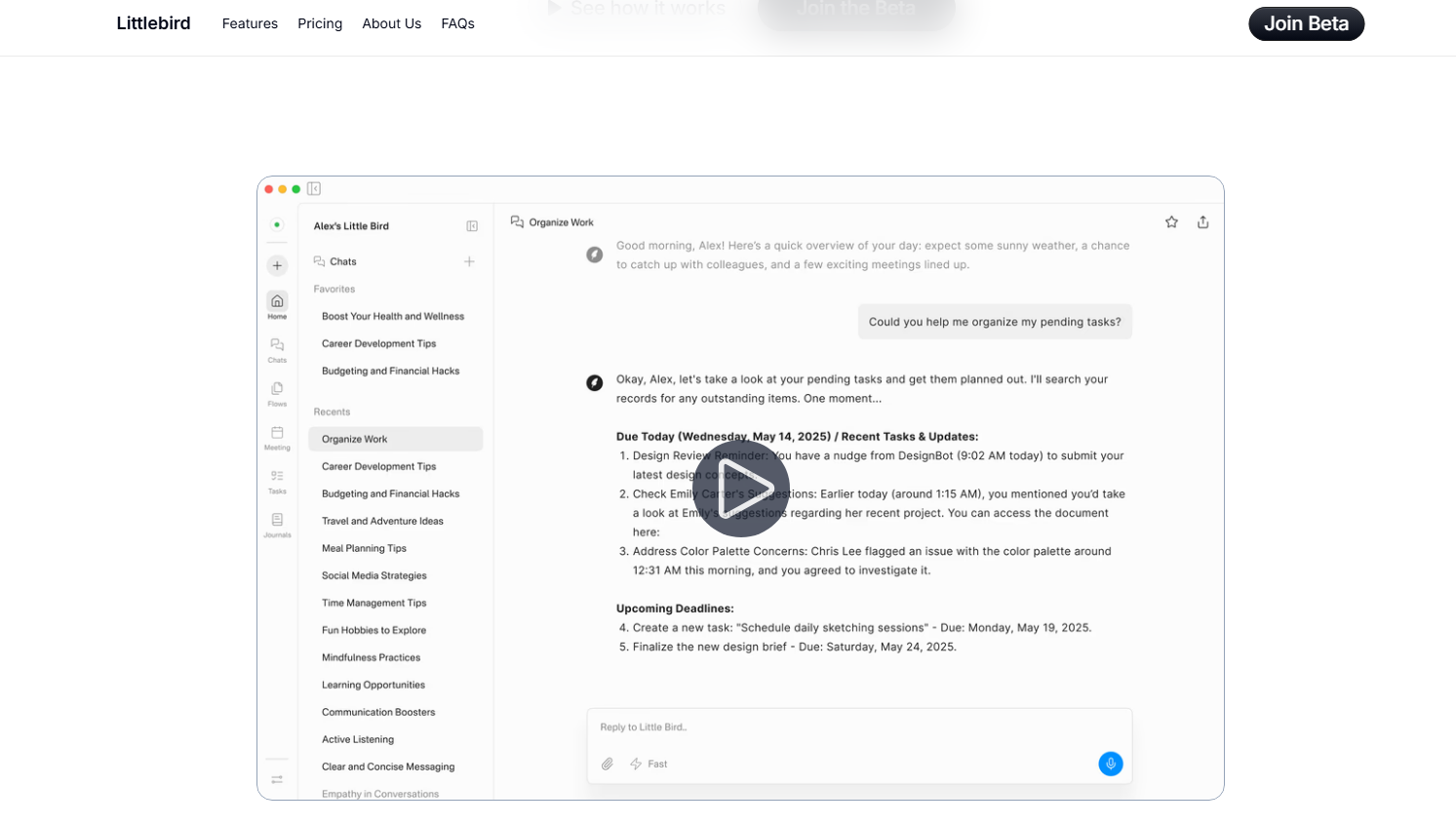Click the microphone voice input button
The image size is (1456, 826).
(x=1110, y=764)
